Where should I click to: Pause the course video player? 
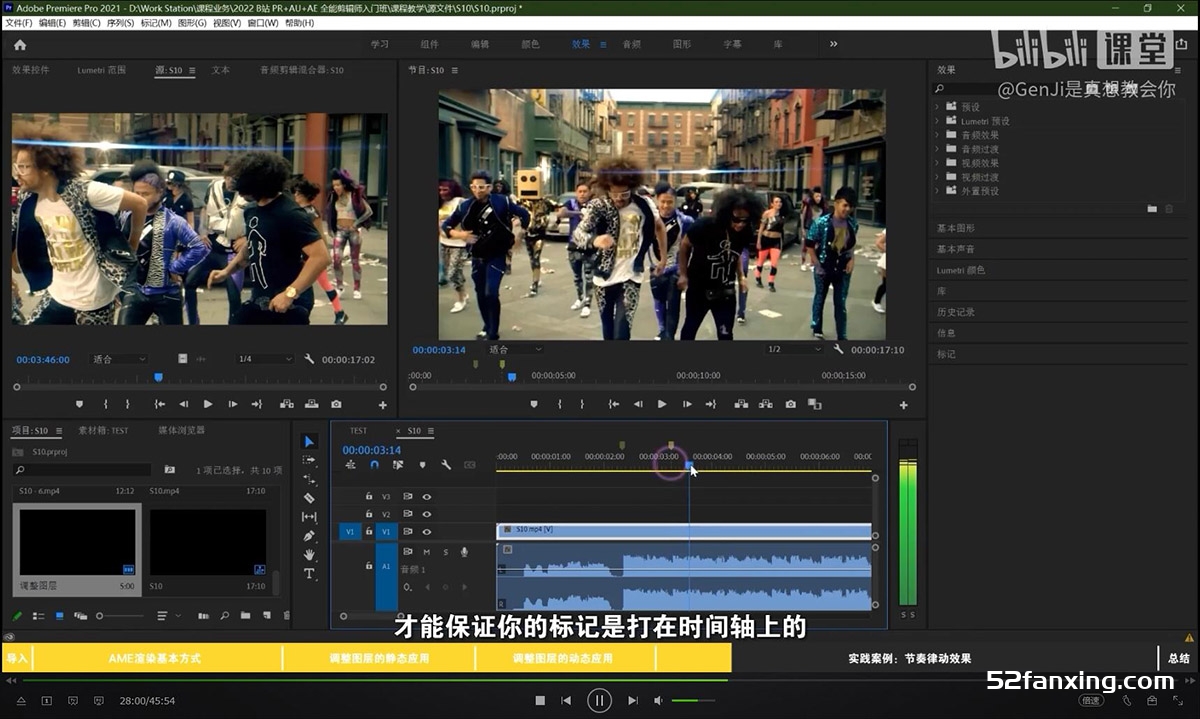click(x=599, y=701)
